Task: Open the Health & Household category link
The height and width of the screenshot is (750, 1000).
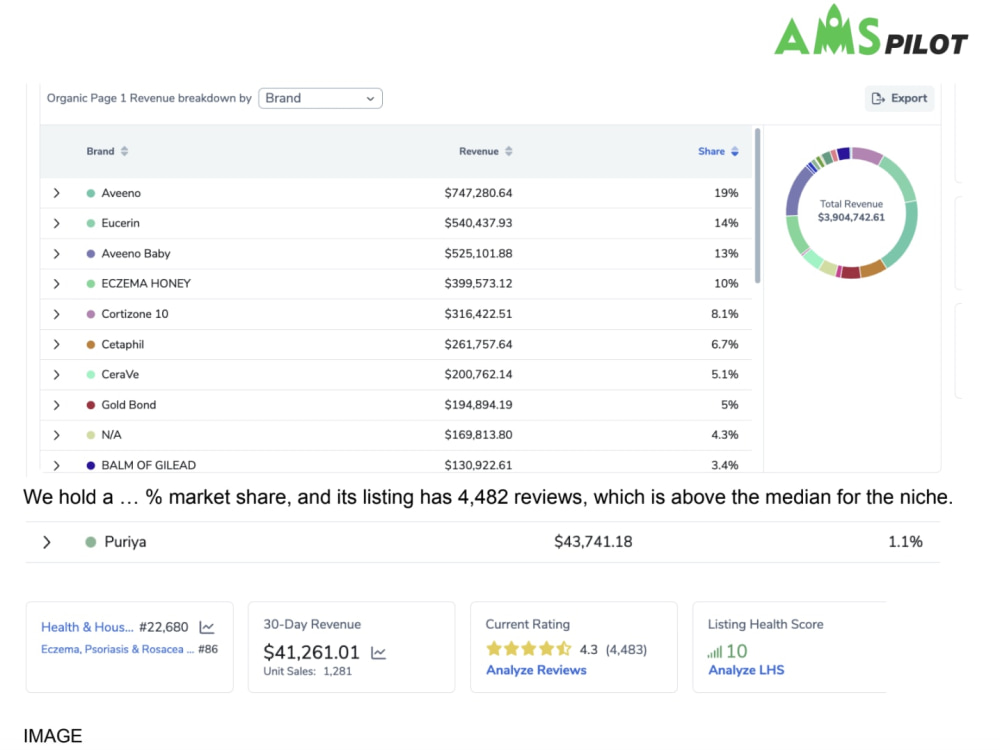Action: (87, 627)
